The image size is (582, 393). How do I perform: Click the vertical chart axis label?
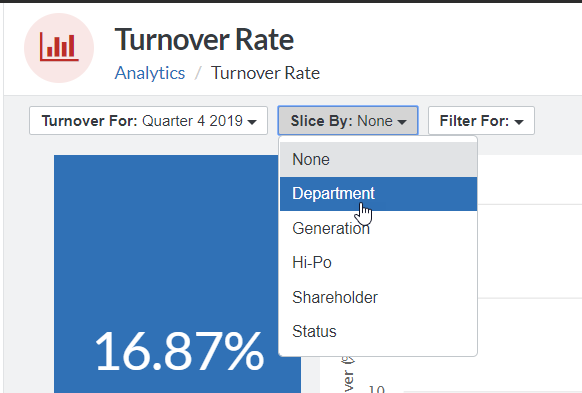[x=348, y=374]
